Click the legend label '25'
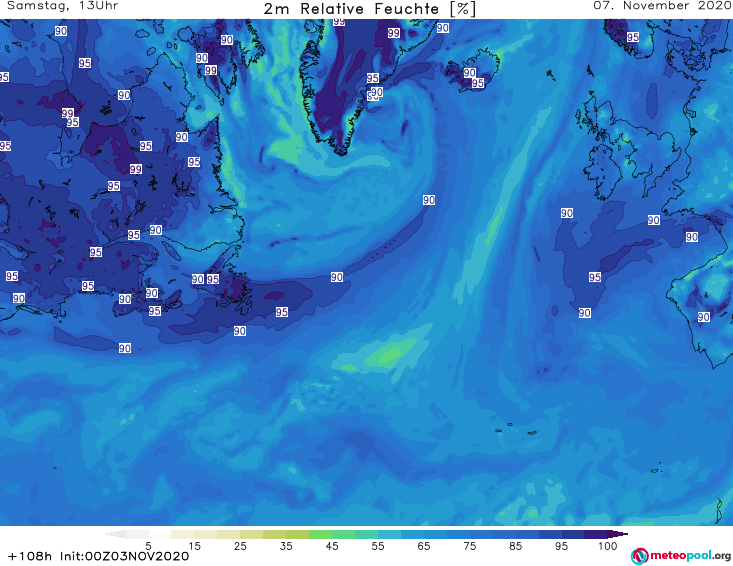 pyautogui.click(x=240, y=546)
